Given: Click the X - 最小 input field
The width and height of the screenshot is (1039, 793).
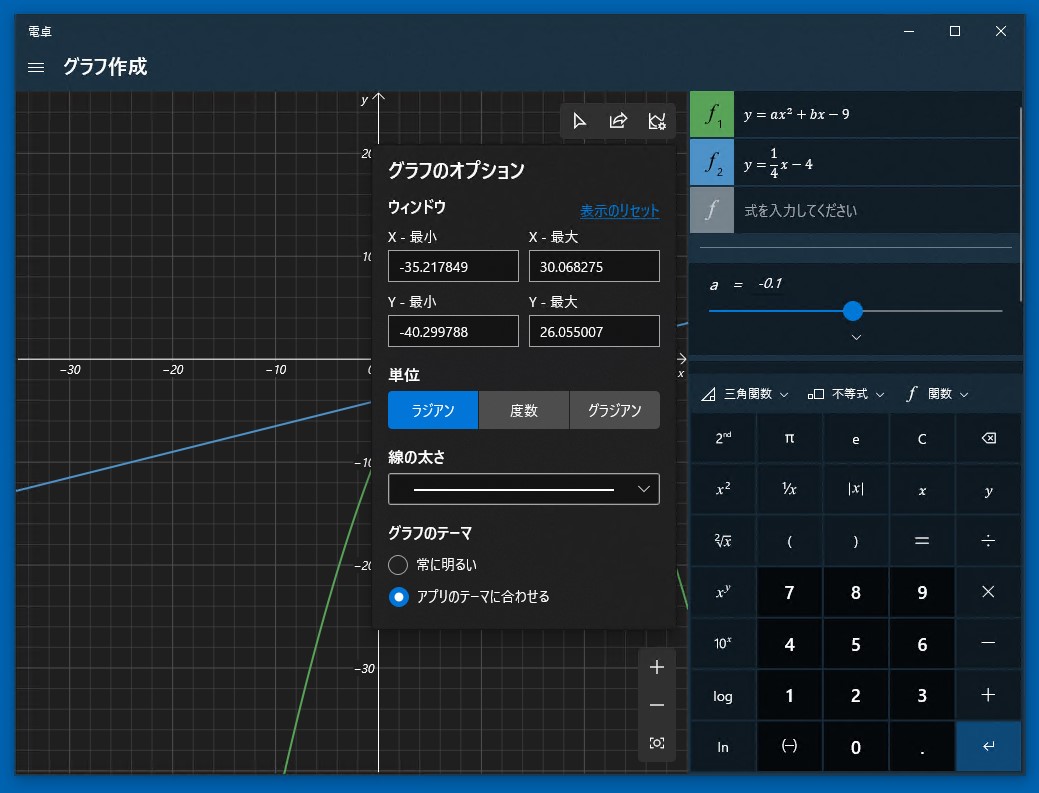Looking at the screenshot, I should click(453, 267).
